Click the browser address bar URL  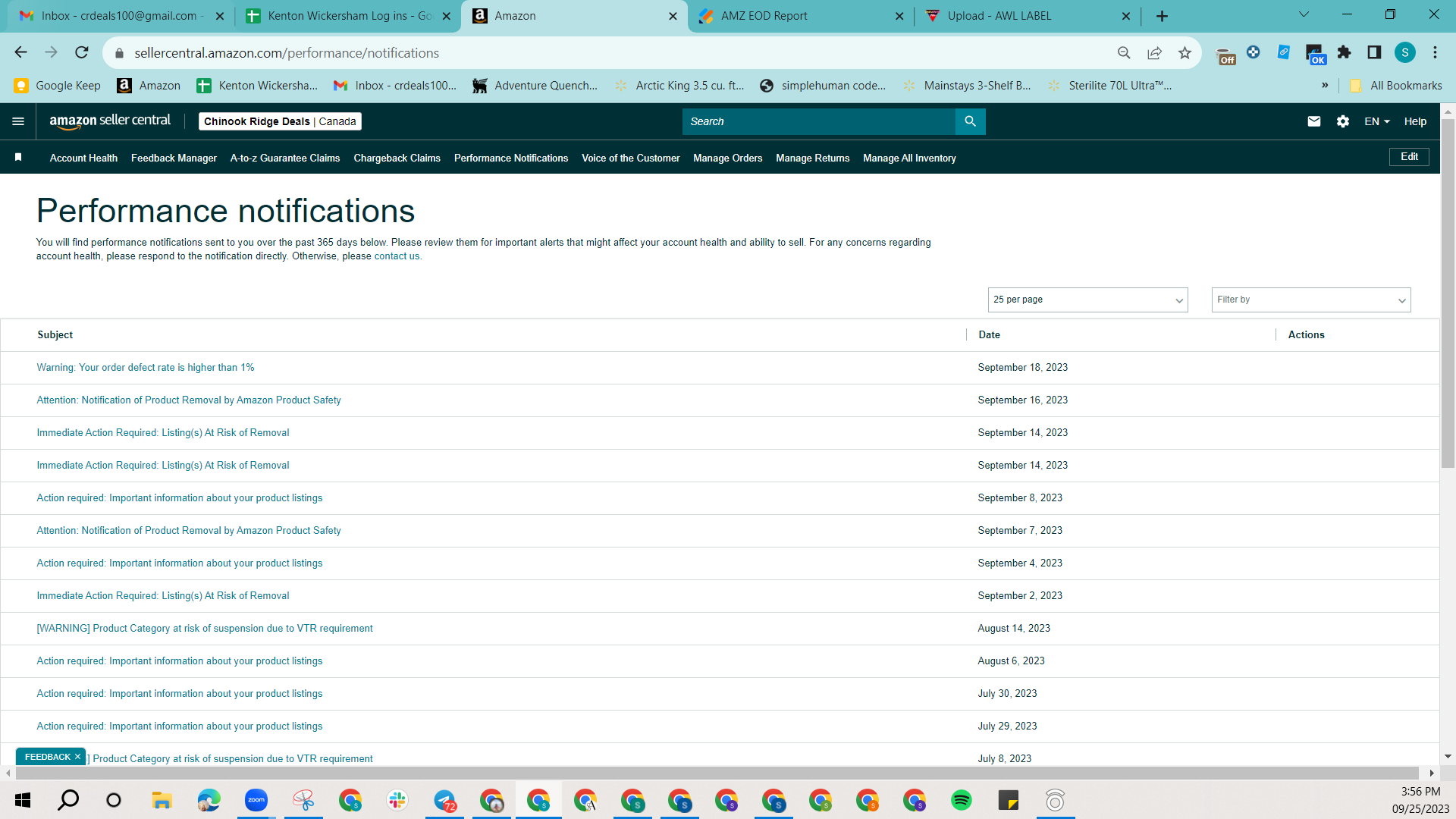(x=287, y=53)
